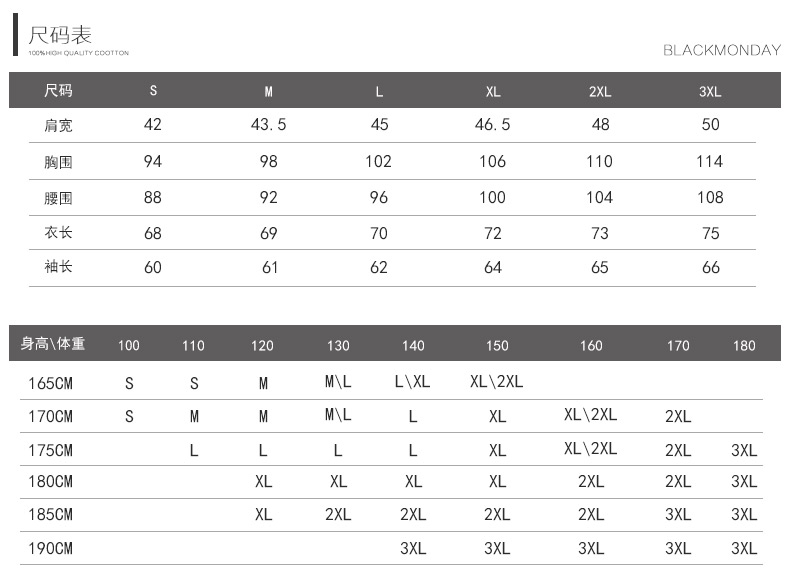Select the 衣长 row label

pos(58,233)
